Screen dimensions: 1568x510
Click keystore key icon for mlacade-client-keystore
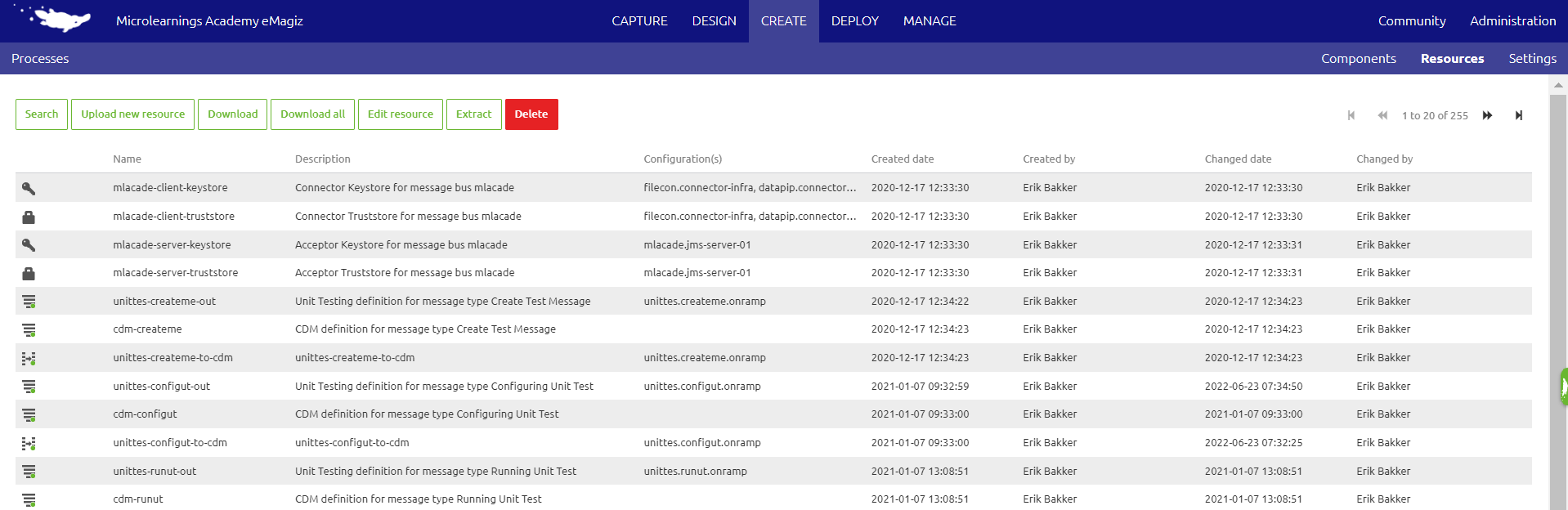[x=29, y=188]
